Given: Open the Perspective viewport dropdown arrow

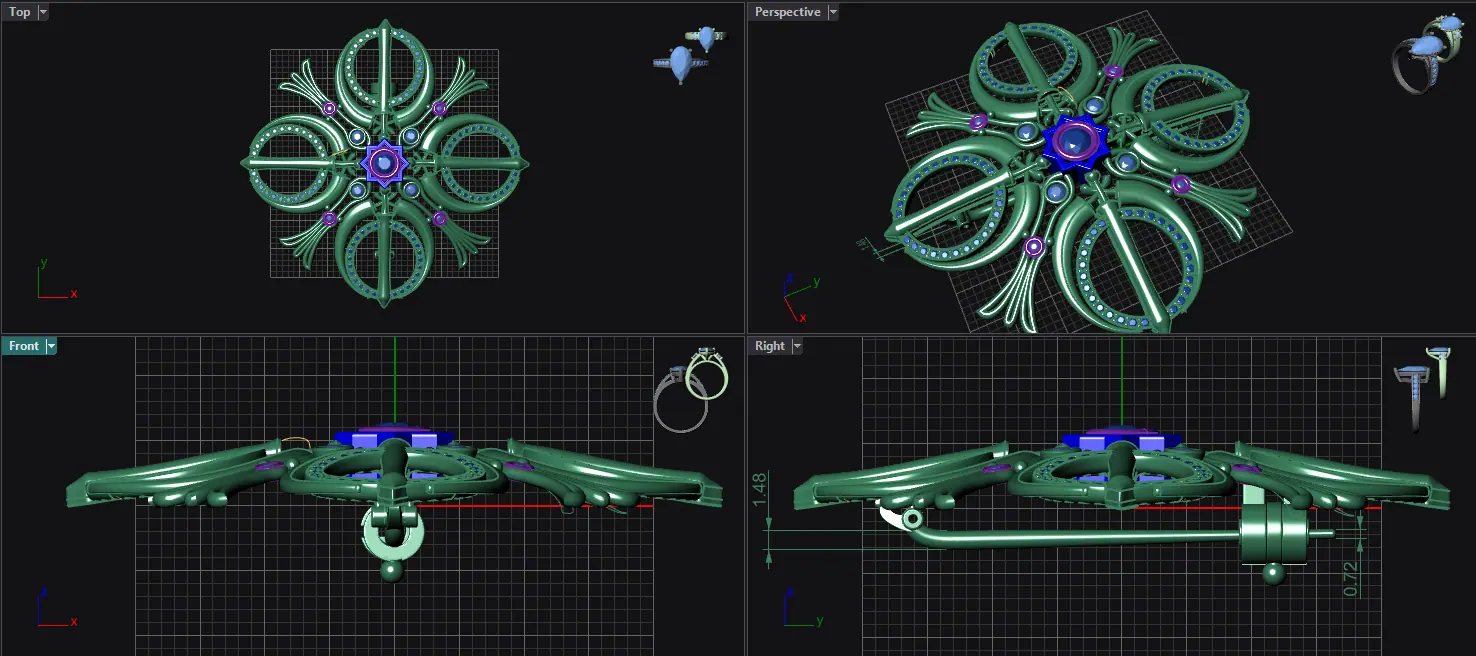Looking at the screenshot, I should [833, 12].
